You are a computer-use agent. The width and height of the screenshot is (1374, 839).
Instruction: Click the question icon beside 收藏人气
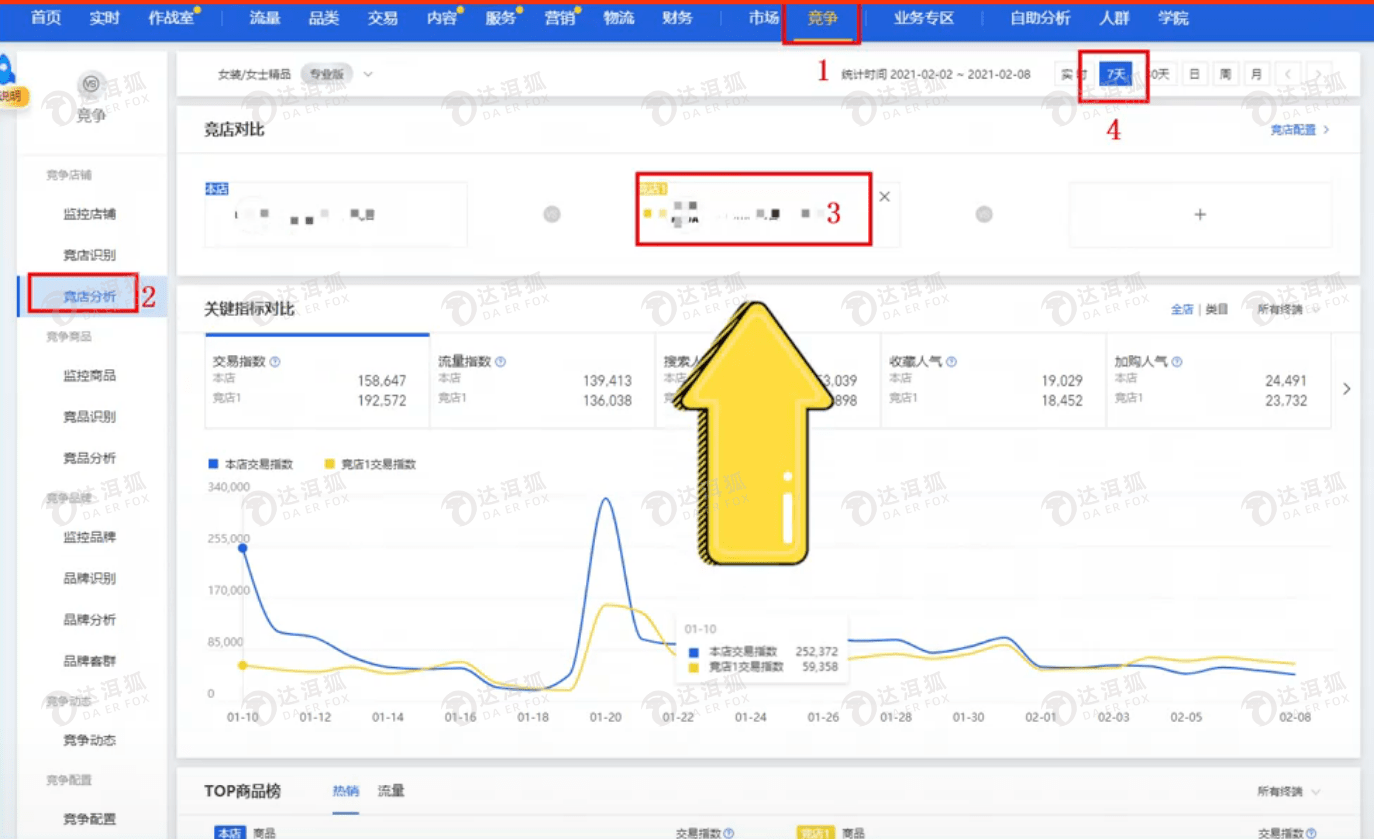point(951,362)
